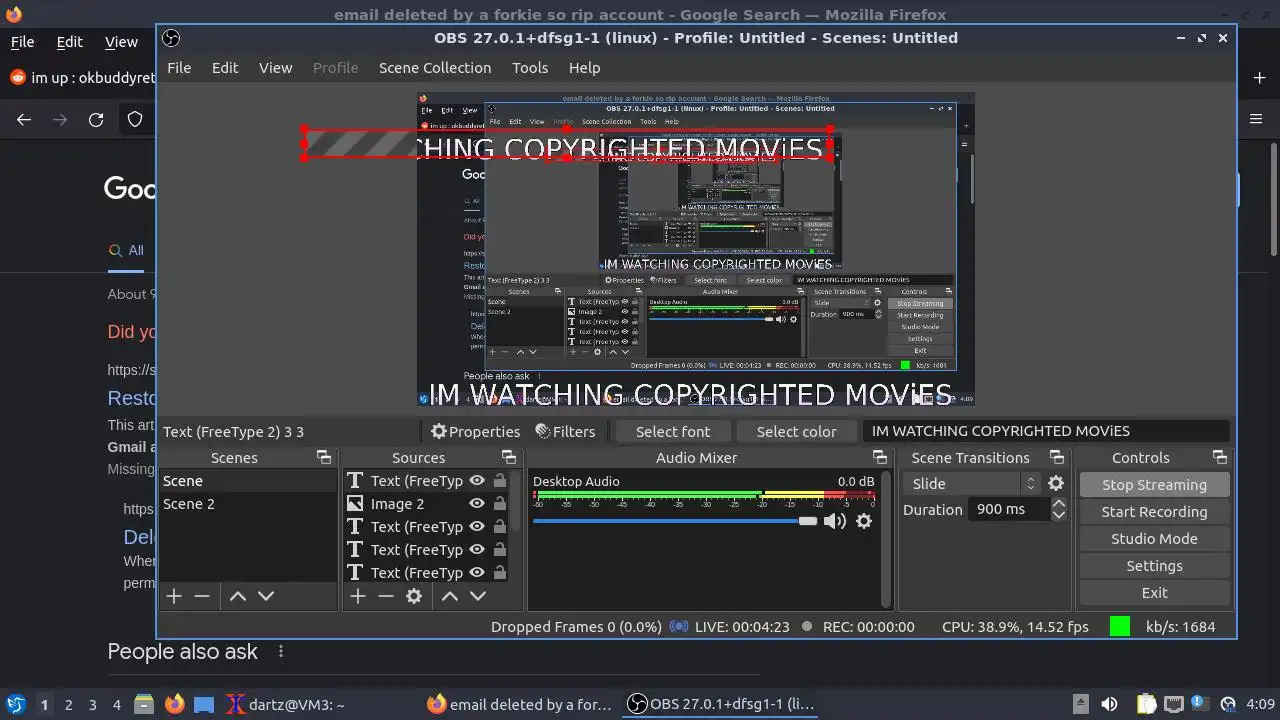Image resolution: width=1280 pixels, height=720 pixels.
Task: Move scene up in Scenes panel
Action: point(238,596)
